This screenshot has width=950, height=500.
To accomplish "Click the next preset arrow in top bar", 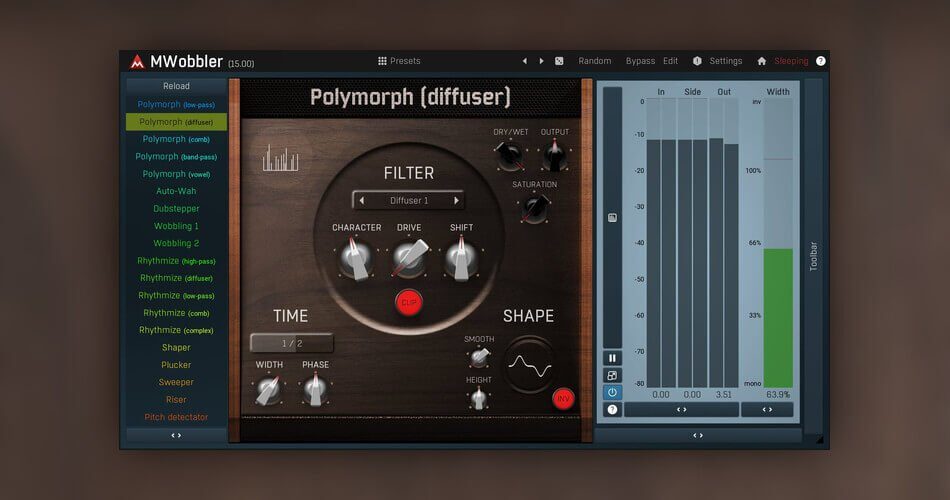I will (542, 61).
